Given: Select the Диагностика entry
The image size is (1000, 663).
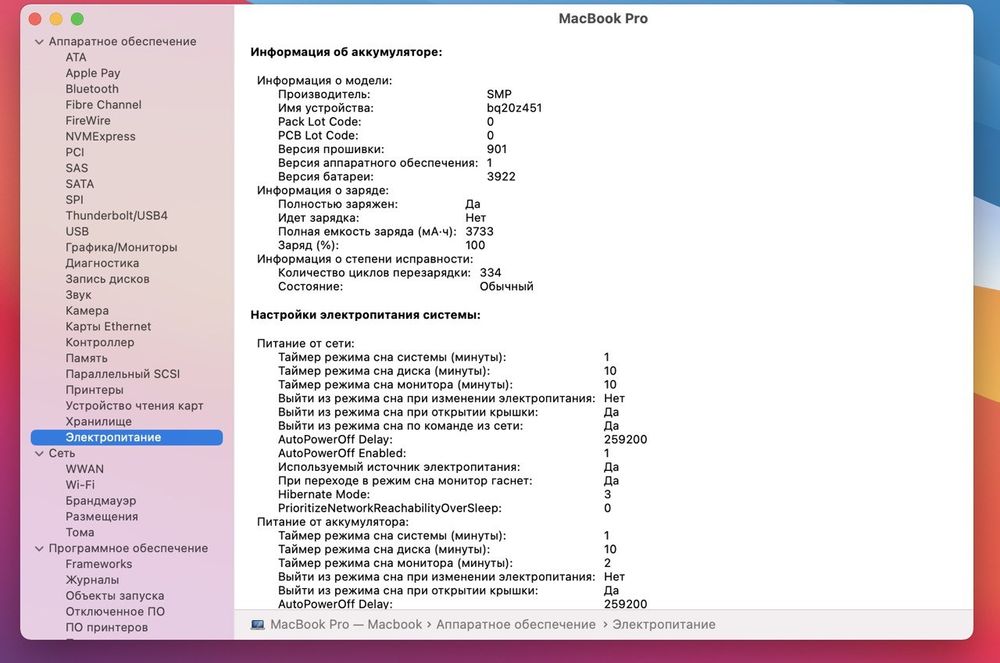Looking at the screenshot, I should [102, 263].
